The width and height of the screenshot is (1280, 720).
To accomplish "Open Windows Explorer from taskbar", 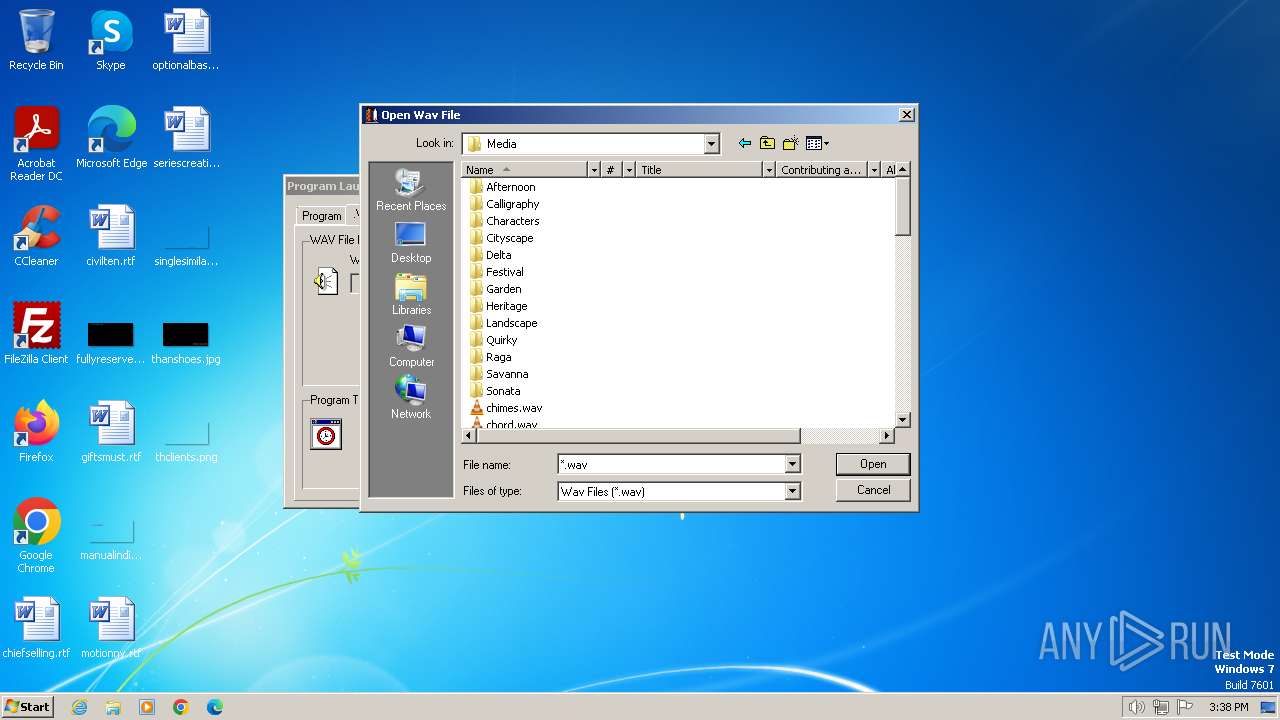I will click(113, 707).
